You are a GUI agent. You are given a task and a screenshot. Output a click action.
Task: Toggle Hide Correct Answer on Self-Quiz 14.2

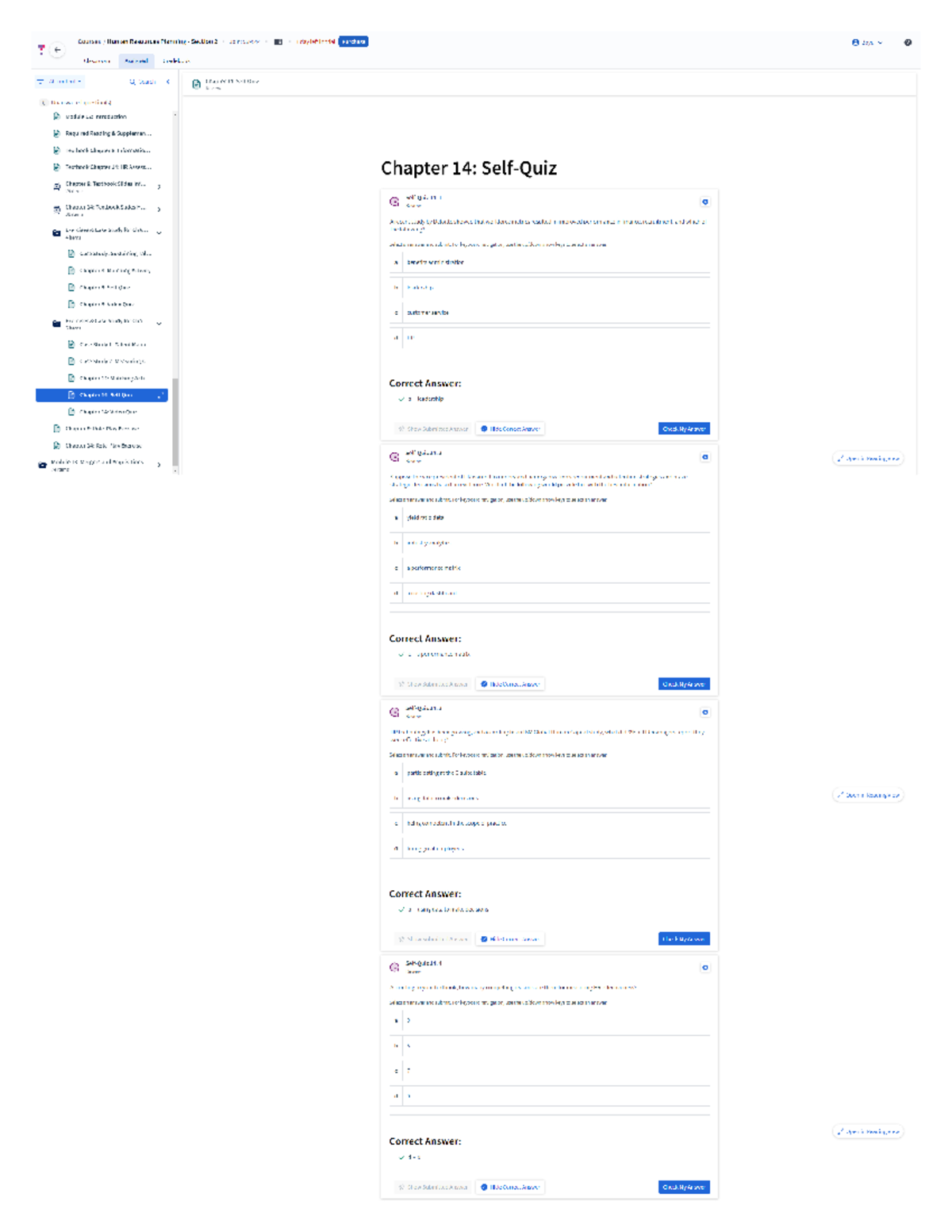[510, 684]
